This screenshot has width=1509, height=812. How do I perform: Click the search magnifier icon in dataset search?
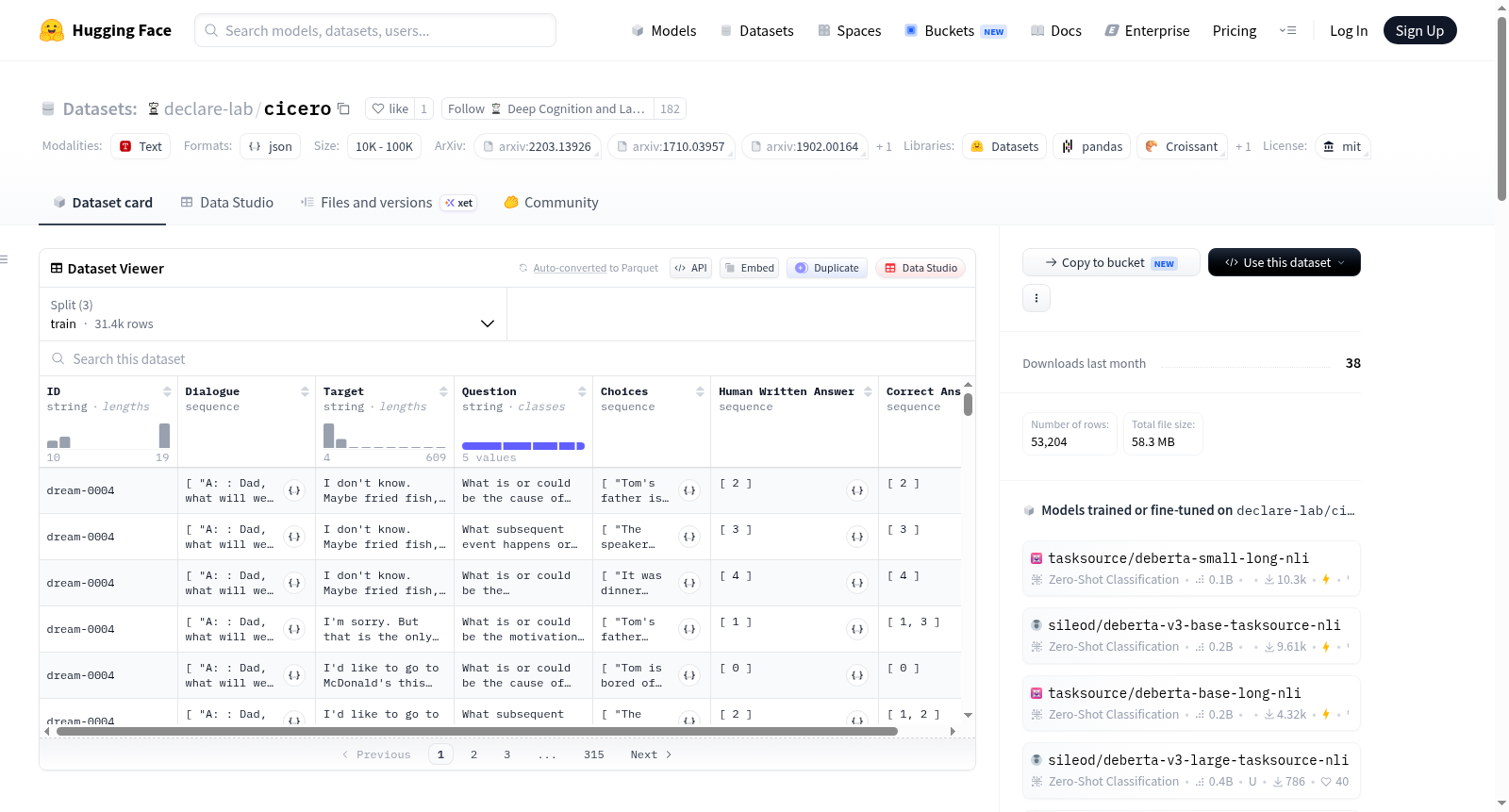[58, 359]
